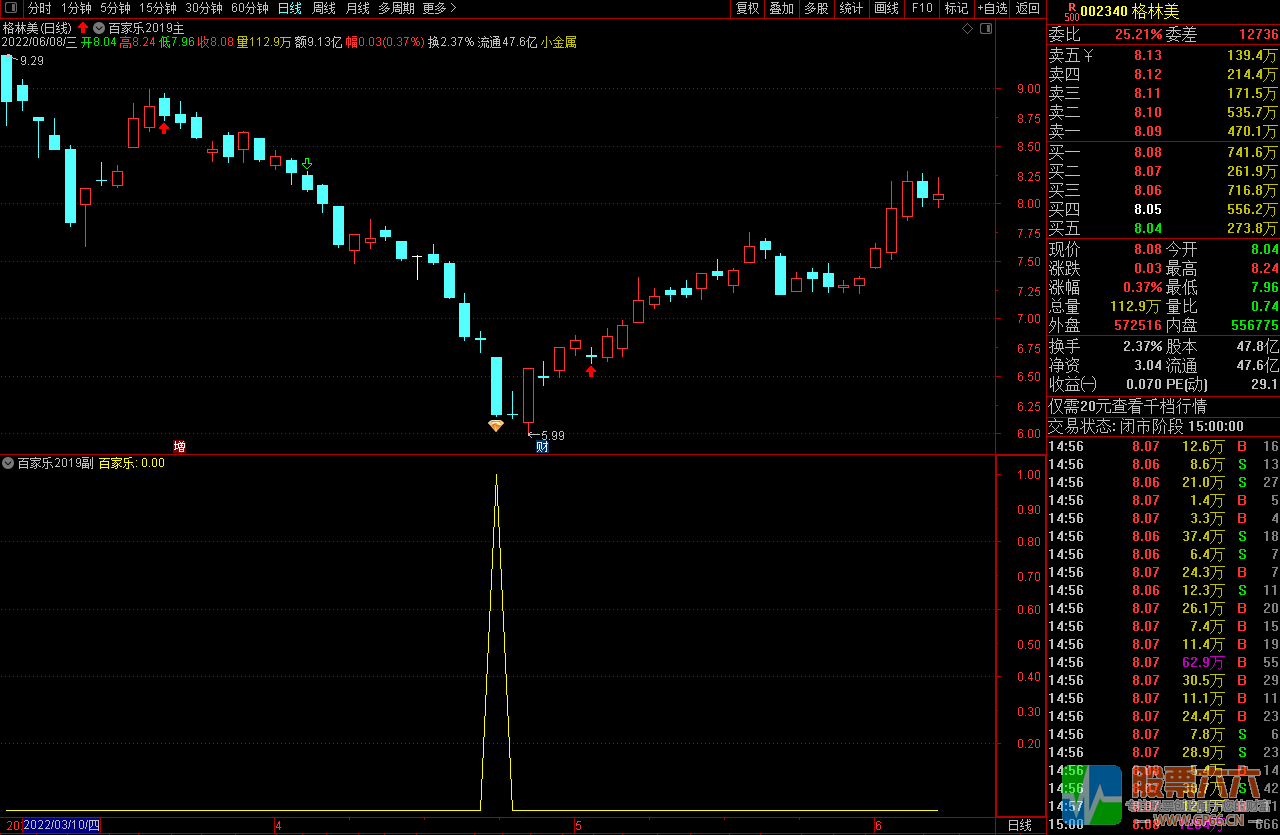Click the red 增 event marker
The width and height of the screenshot is (1280, 835).
pyautogui.click(x=179, y=446)
